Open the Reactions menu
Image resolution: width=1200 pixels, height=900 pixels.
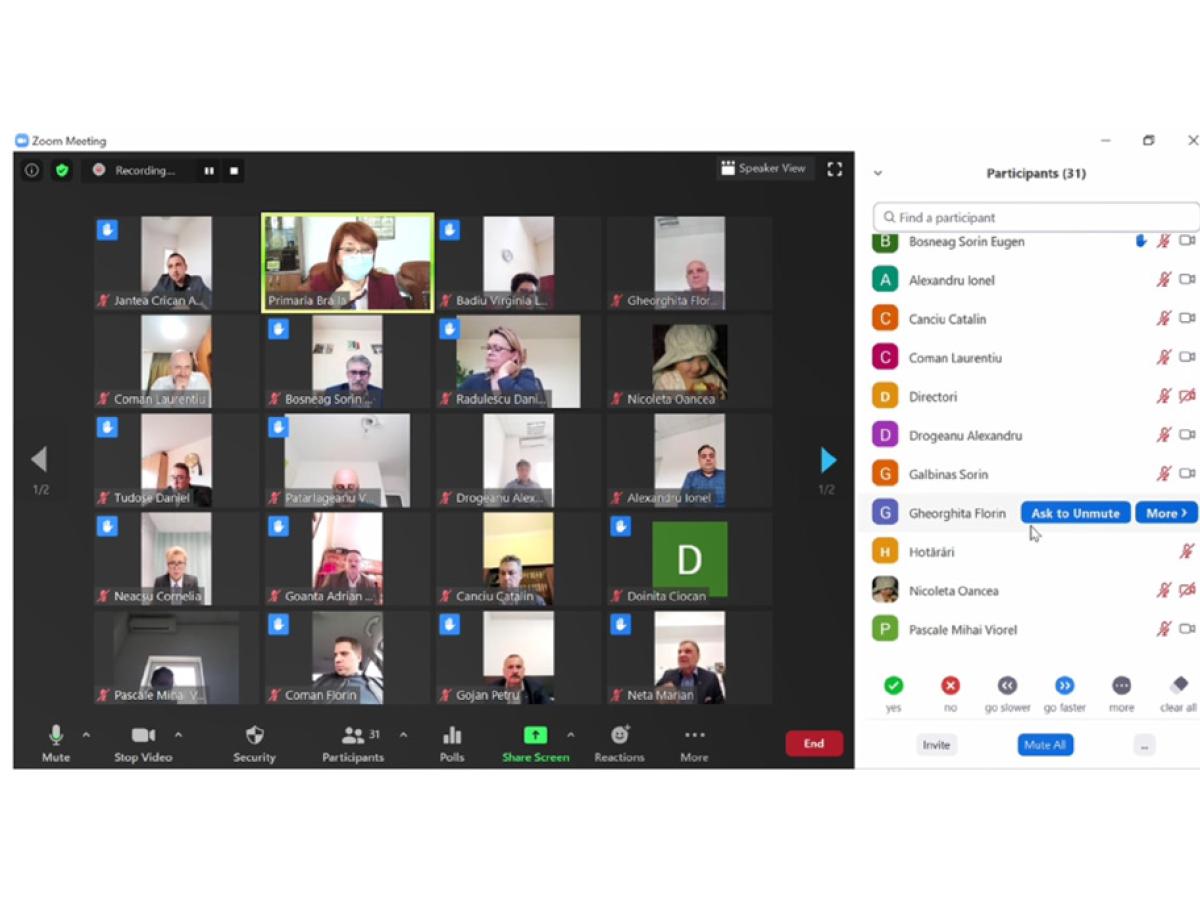pos(619,736)
